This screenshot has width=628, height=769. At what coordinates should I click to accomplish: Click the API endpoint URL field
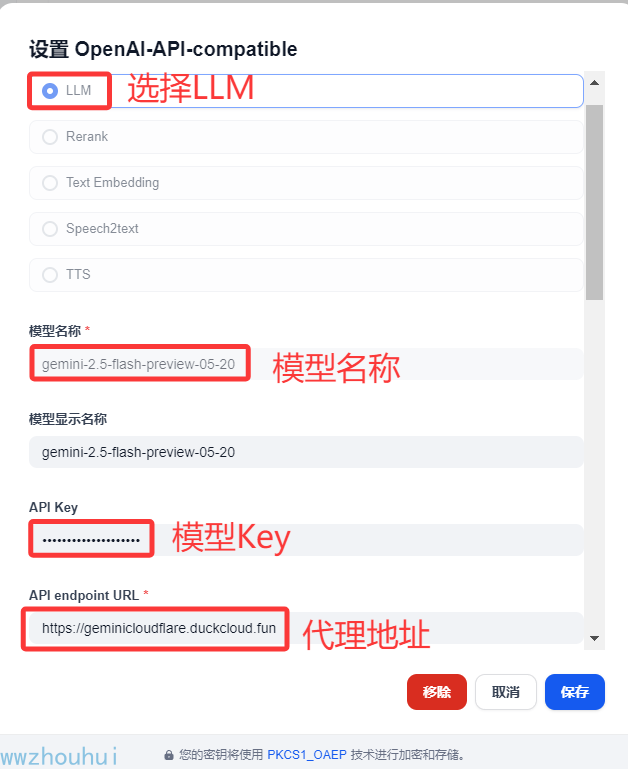tap(306, 628)
